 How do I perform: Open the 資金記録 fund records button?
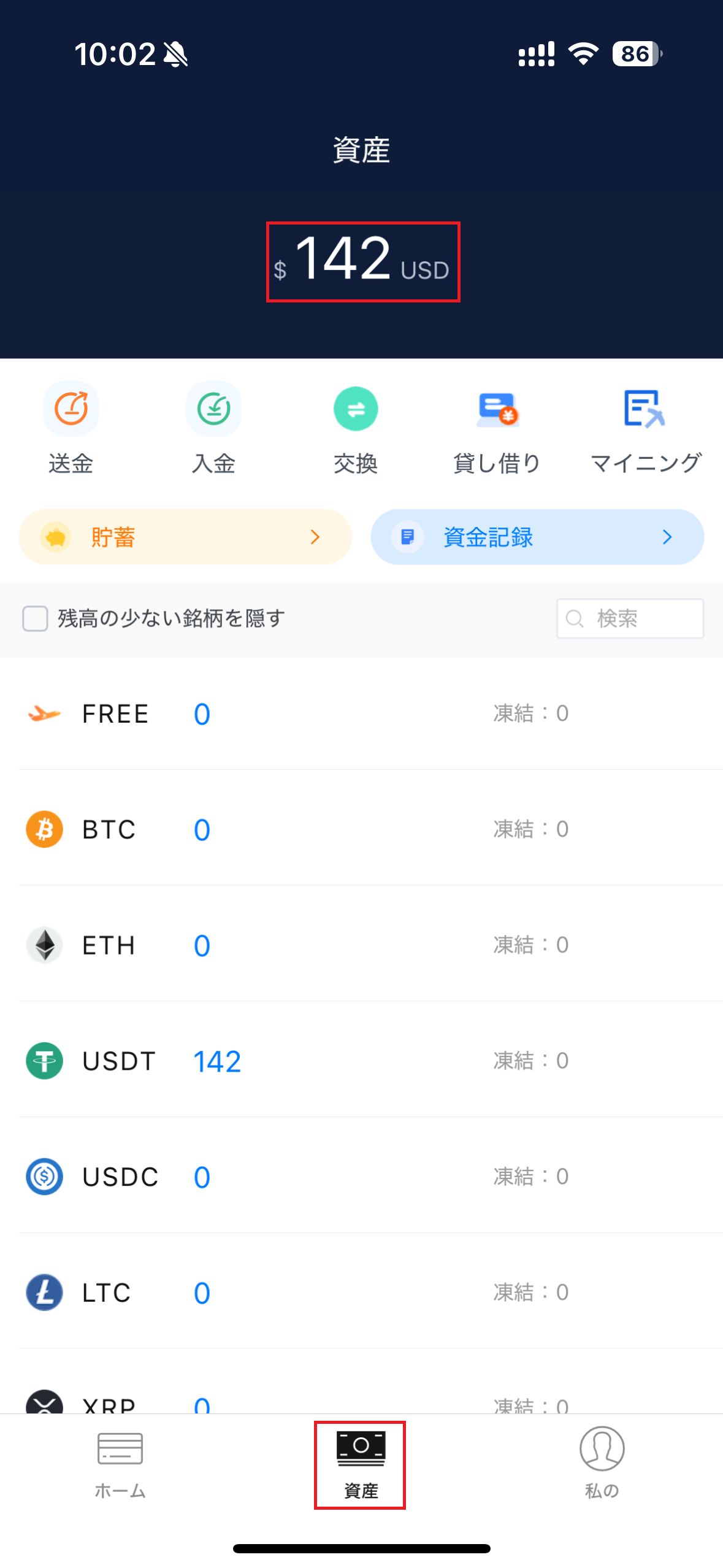[537, 537]
